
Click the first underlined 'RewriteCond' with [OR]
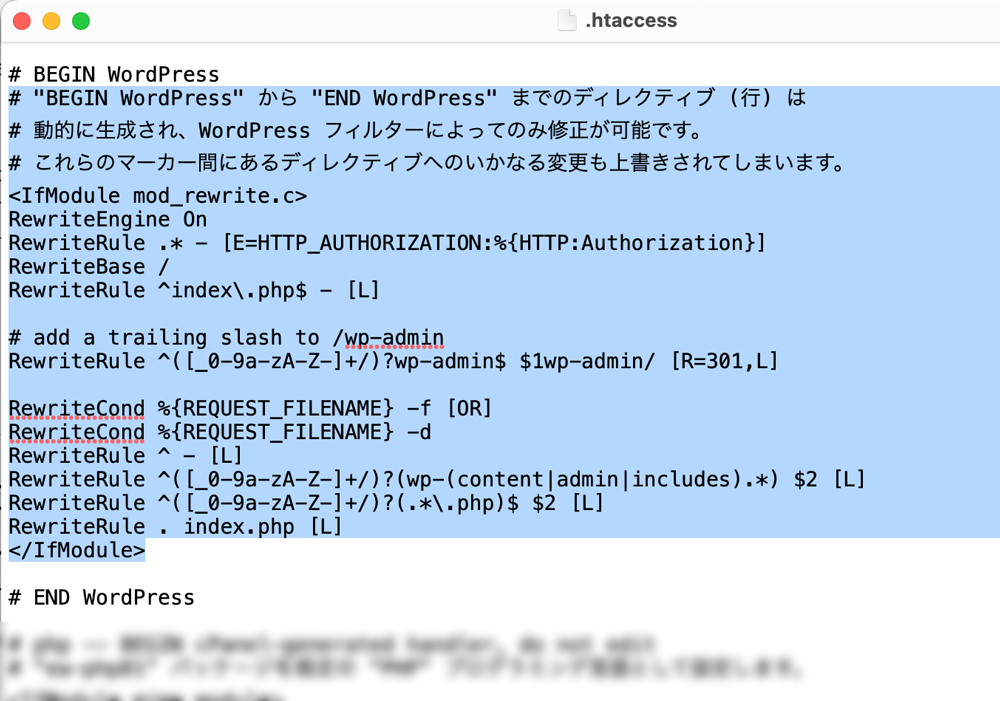click(x=76, y=408)
